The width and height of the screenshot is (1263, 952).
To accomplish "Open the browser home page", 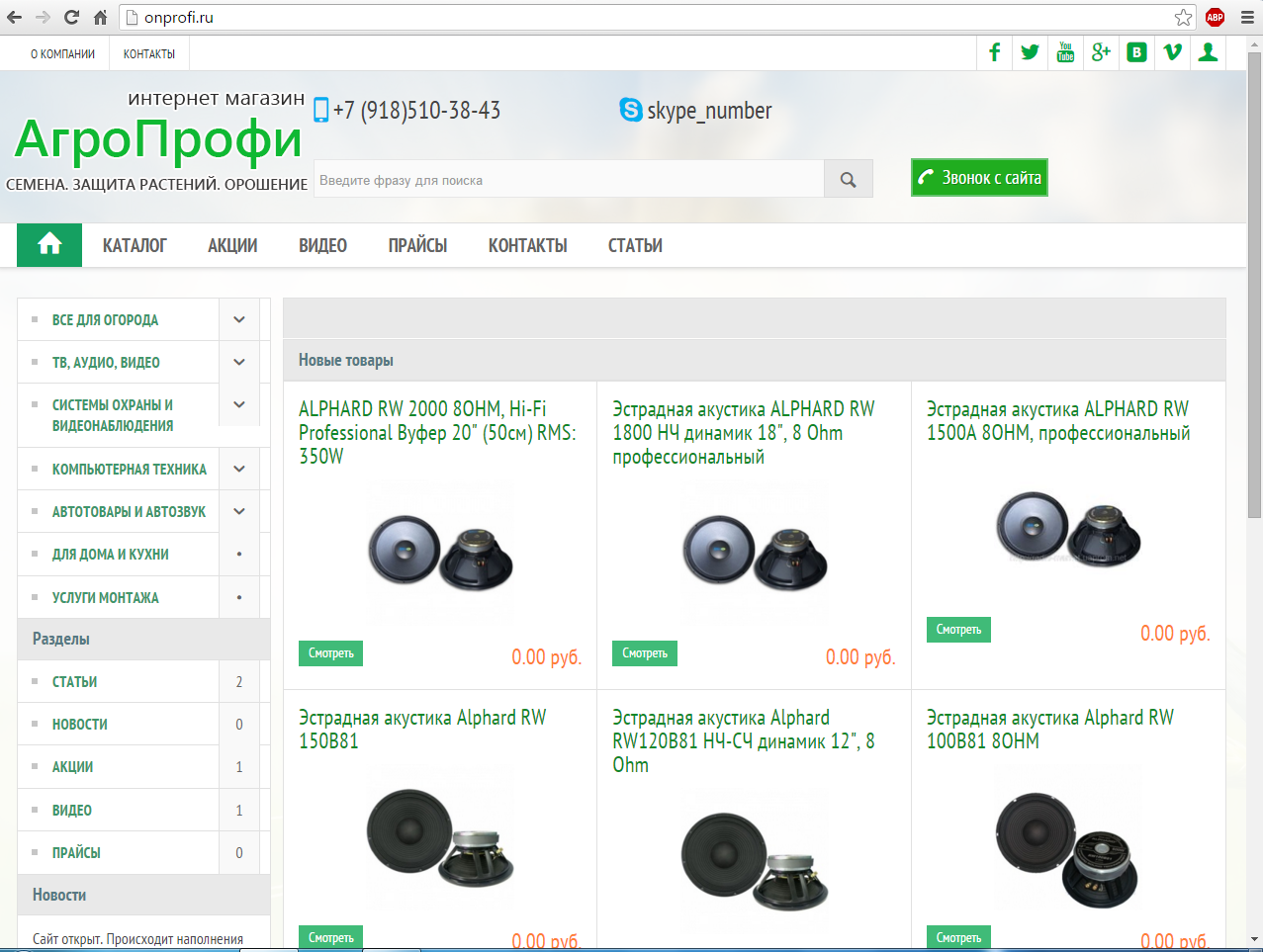I will pyautogui.click(x=100, y=17).
